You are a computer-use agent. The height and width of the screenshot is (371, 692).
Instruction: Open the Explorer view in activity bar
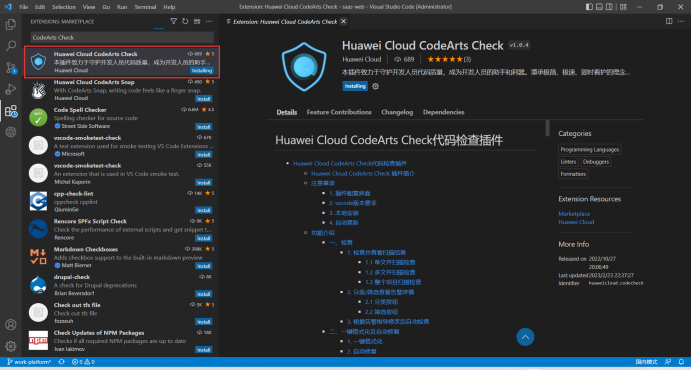11,24
